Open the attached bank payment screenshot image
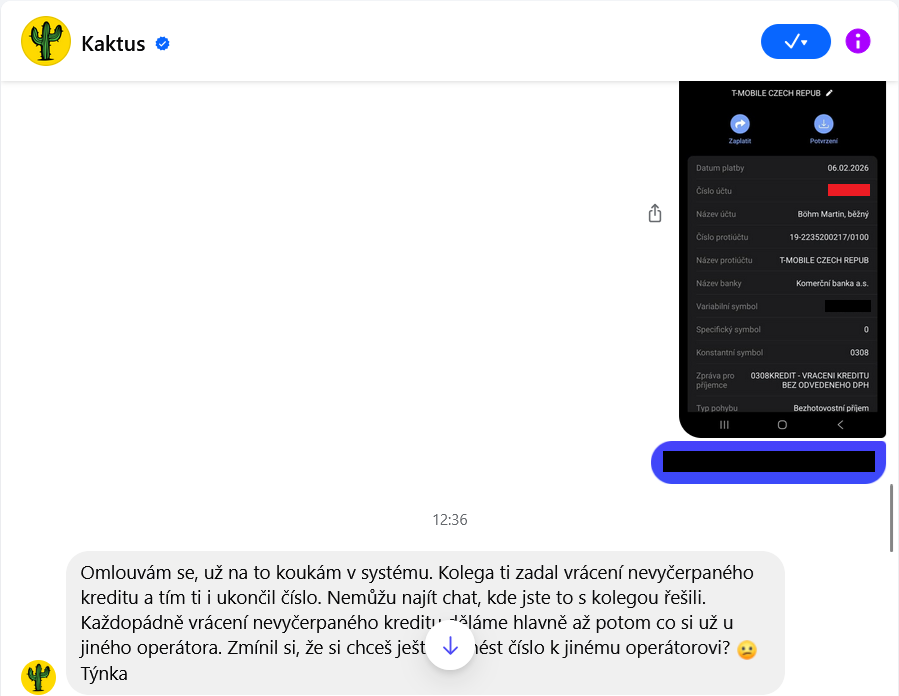The height and width of the screenshot is (696, 899). click(x=783, y=259)
